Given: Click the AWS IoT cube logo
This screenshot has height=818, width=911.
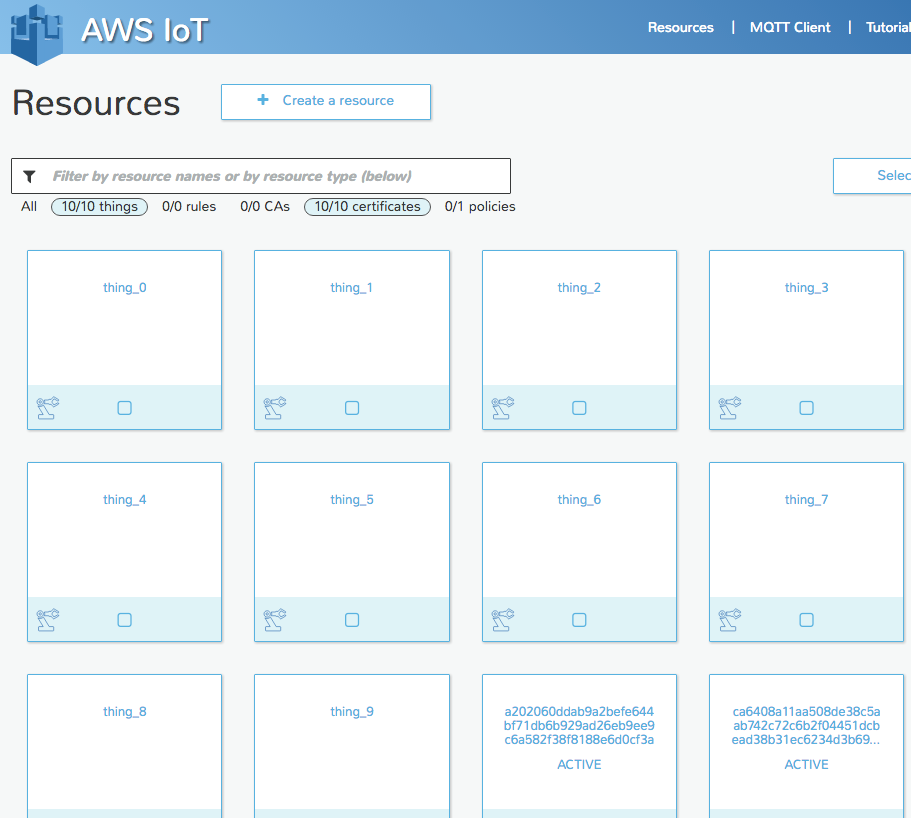Looking at the screenshot, I should (37, 32).
